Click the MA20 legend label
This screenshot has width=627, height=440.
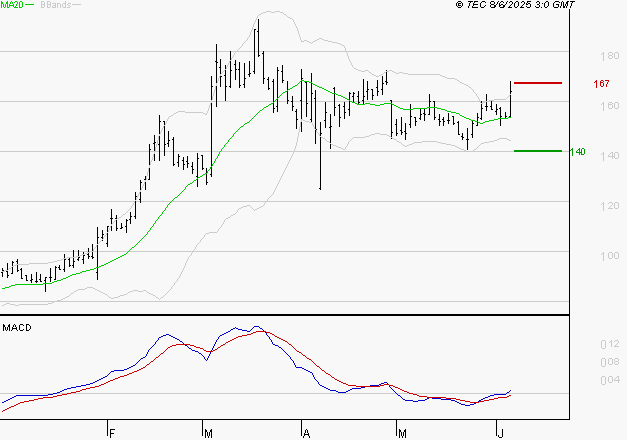tap(12, 4)
